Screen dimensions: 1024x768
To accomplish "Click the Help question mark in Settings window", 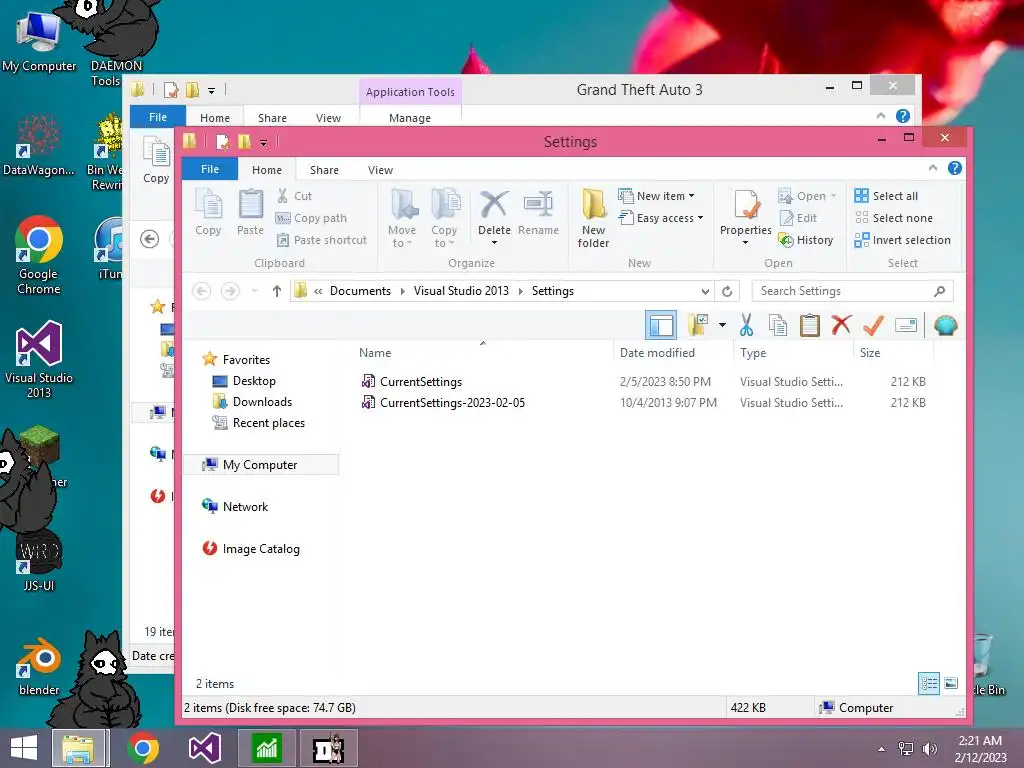I will 954,168.
